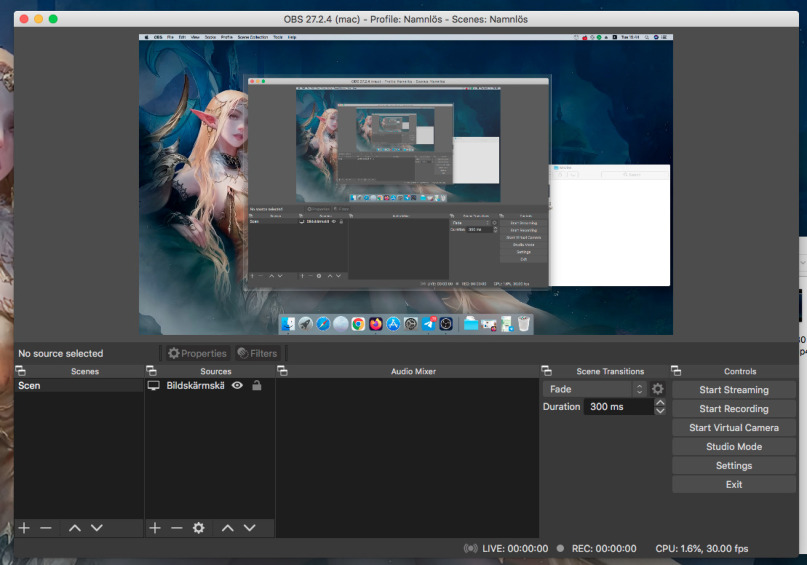The width and height of the screenshot is (807, 565).
Task: Lock the Bildskärmskä source
Action: tap(257, 385)
